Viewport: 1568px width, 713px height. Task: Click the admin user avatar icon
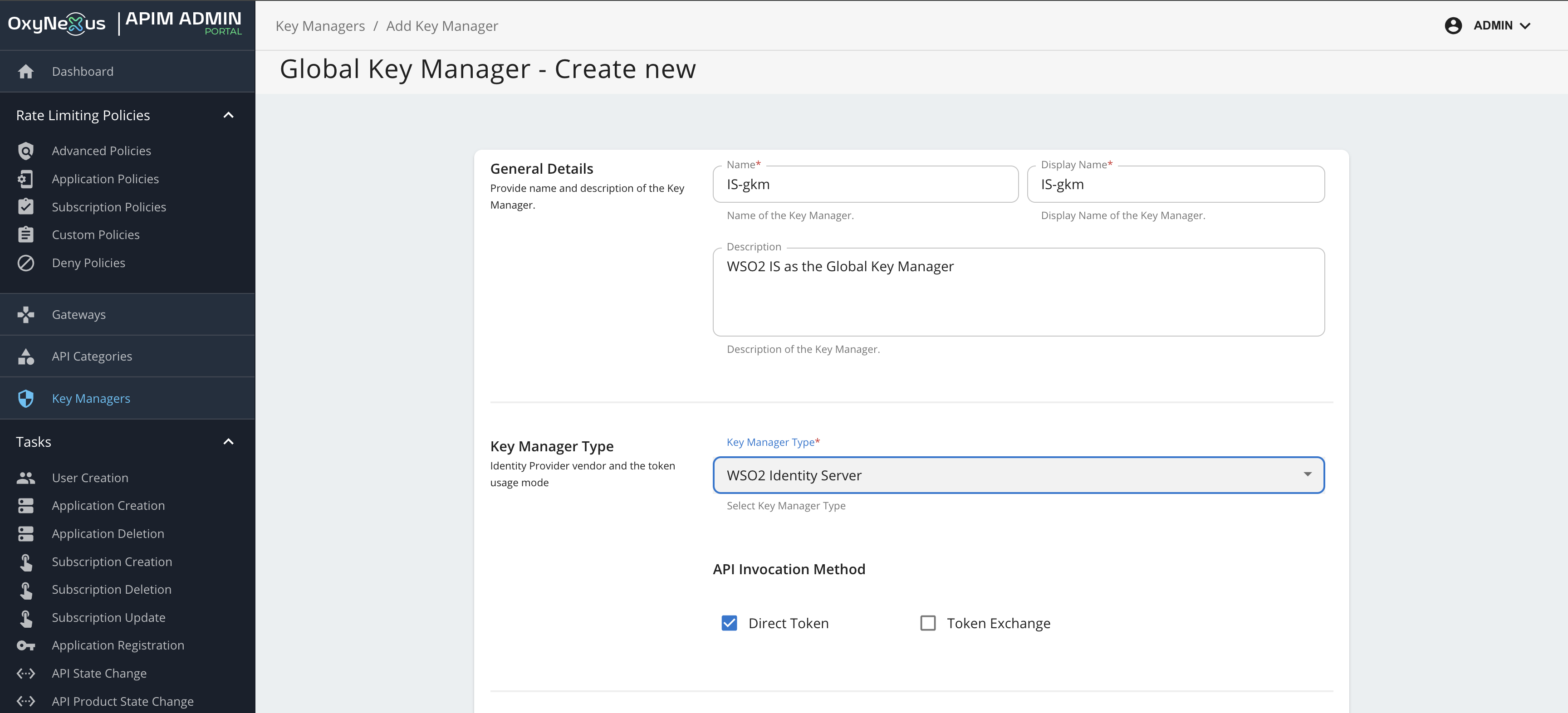coord(1453,25)
